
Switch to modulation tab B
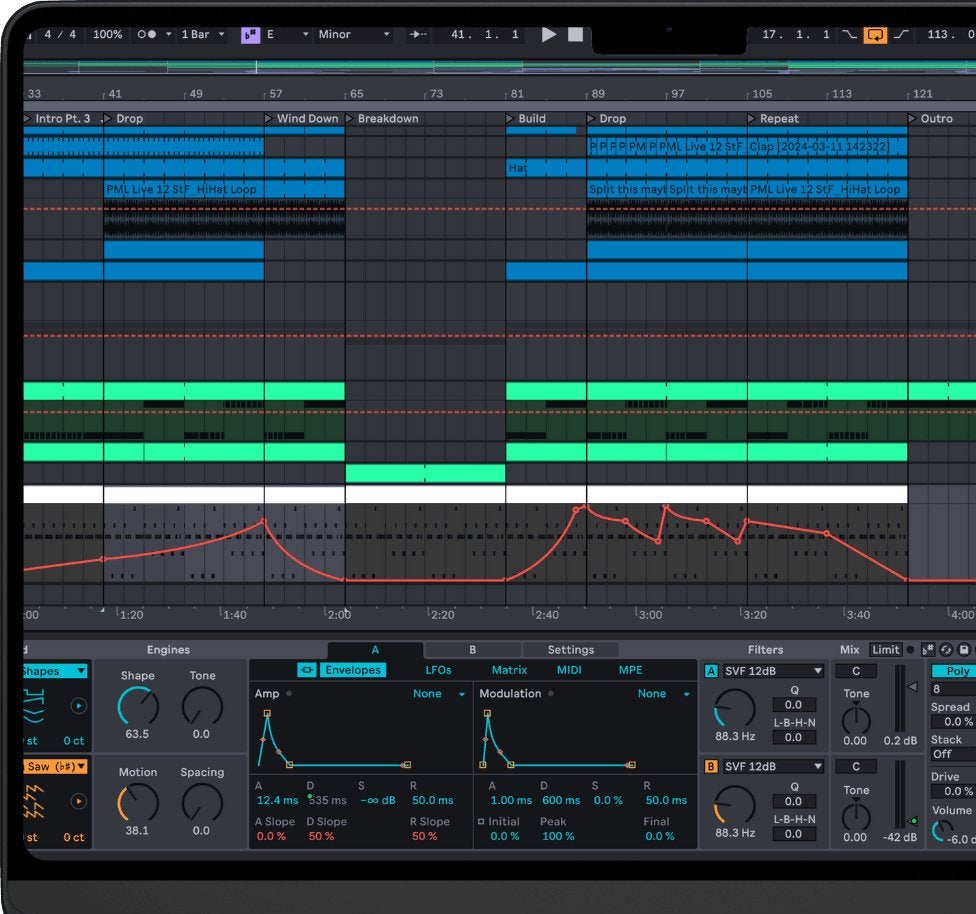tap(472, 649)
